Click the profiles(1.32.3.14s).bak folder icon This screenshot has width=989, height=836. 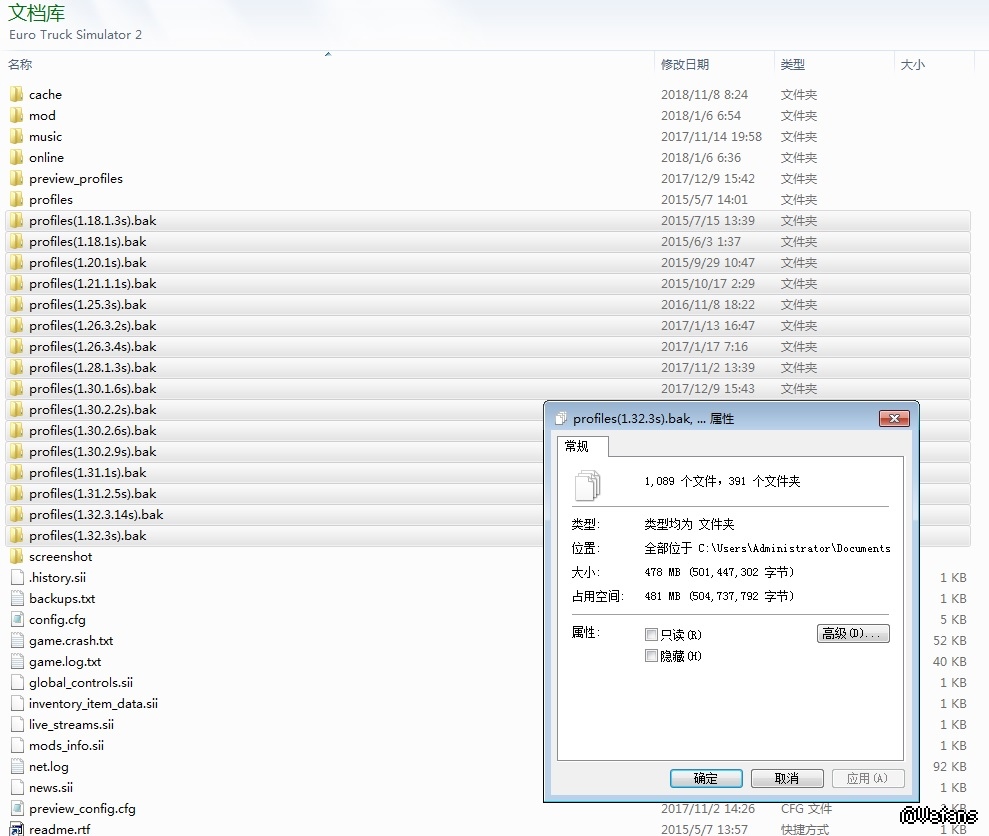16,515
